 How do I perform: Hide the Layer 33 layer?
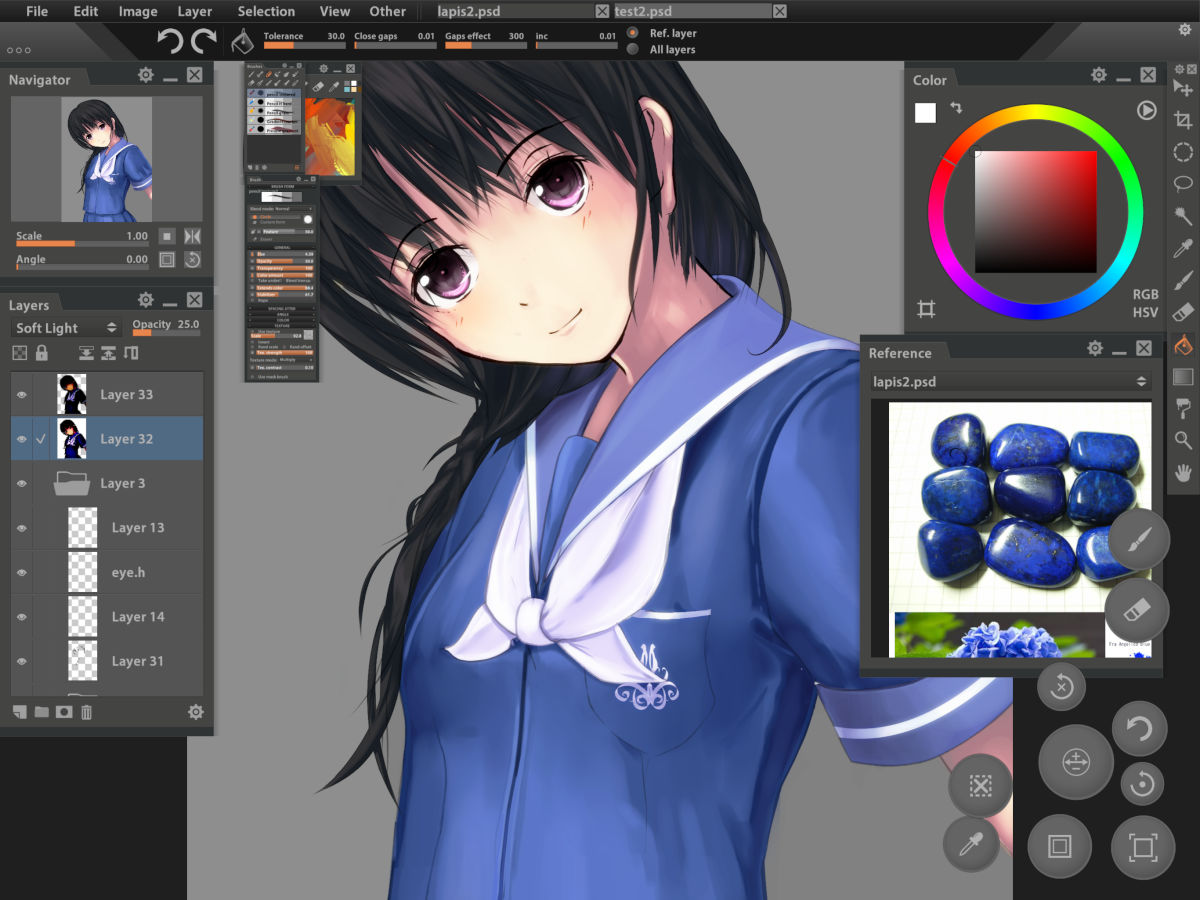(21, 393)
